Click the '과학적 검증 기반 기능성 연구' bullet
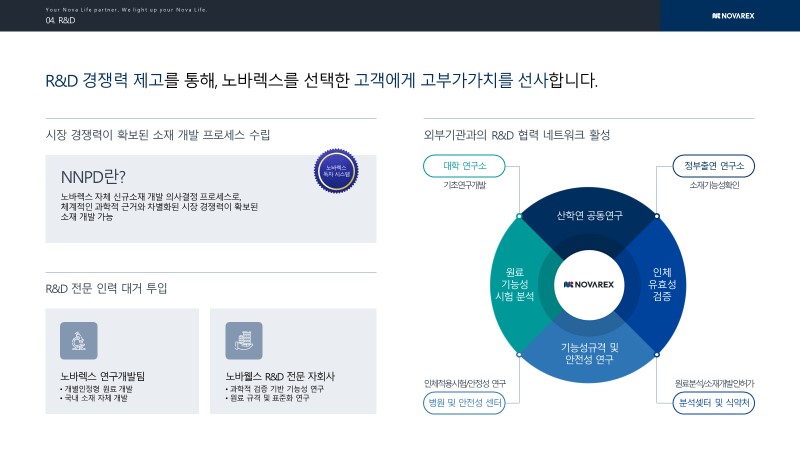 click(274, 389)
